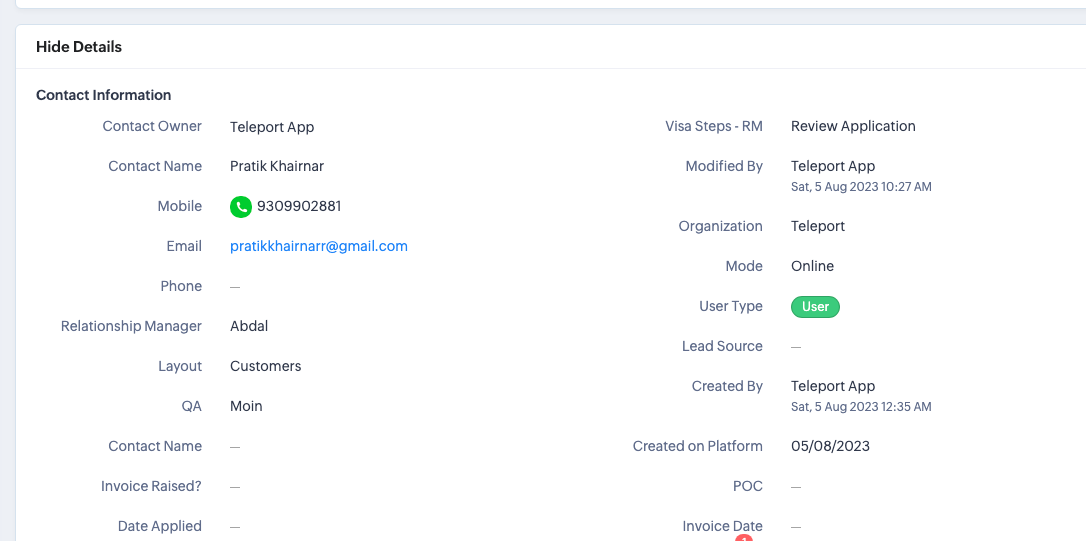Click the Created on Platform date 05/08/2023
1086x541 pixels.
tap(830, 446)
